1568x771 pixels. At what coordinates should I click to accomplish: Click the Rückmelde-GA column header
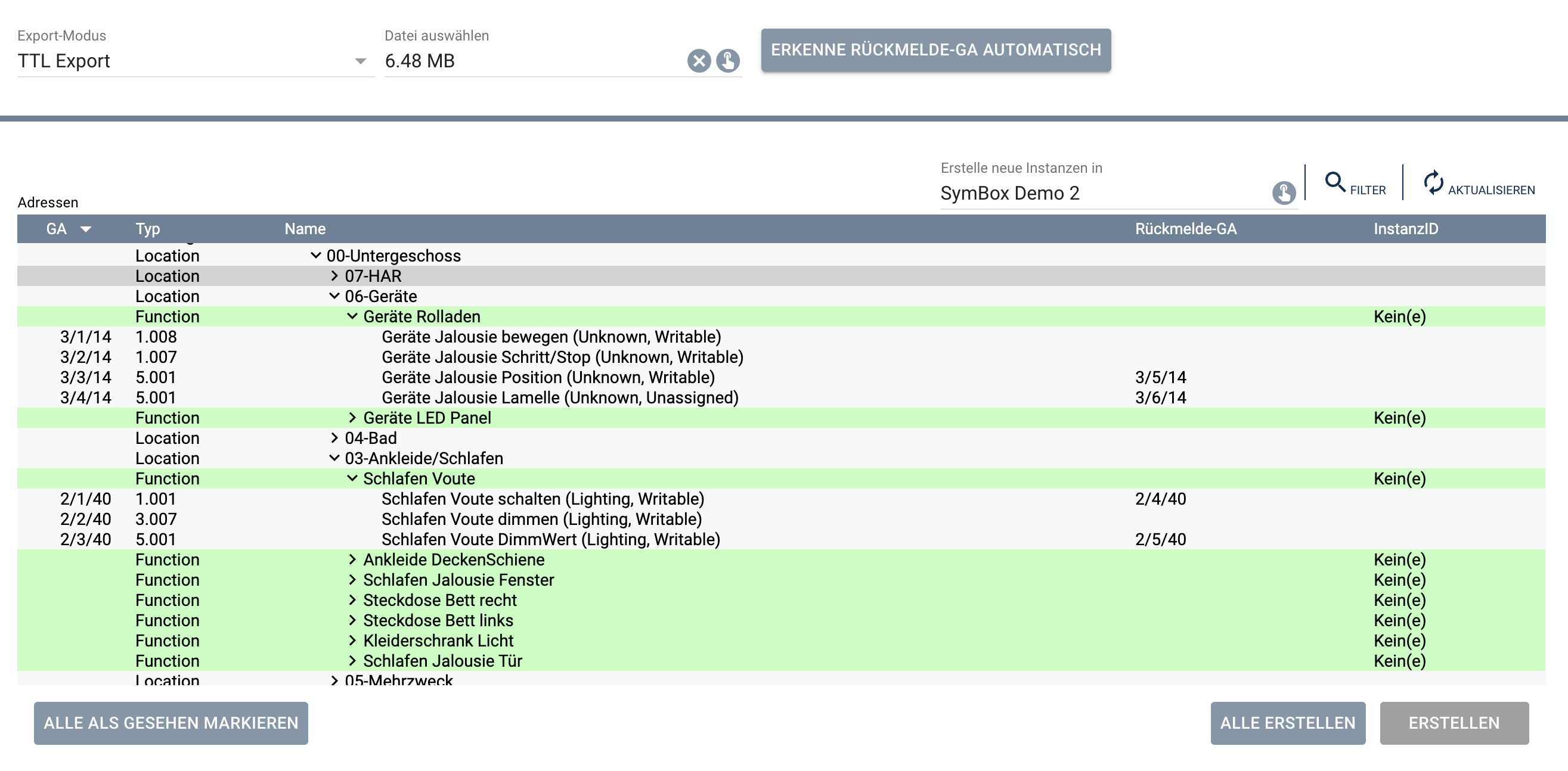1185,229
